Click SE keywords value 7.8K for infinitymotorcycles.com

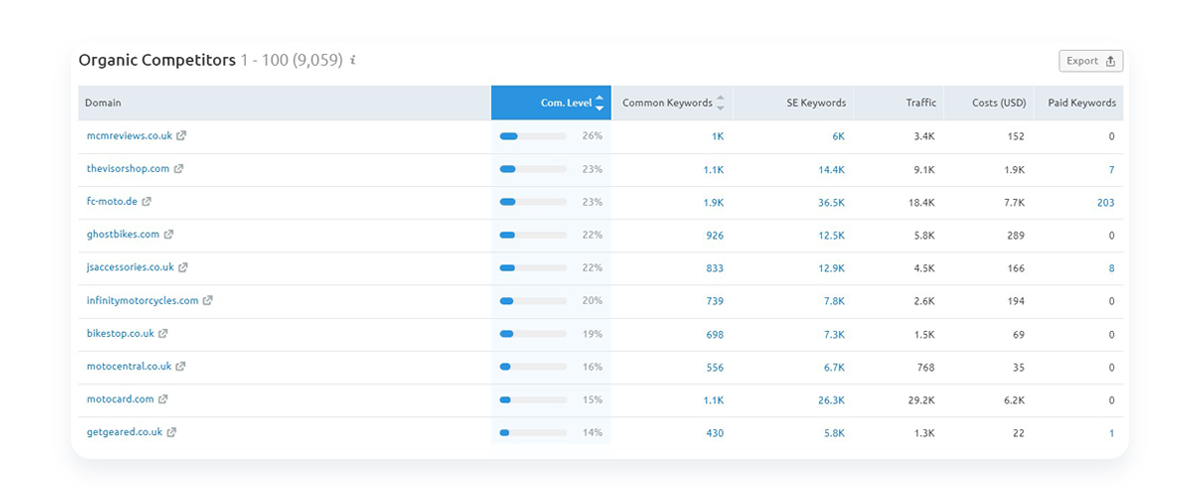point(834,301)
